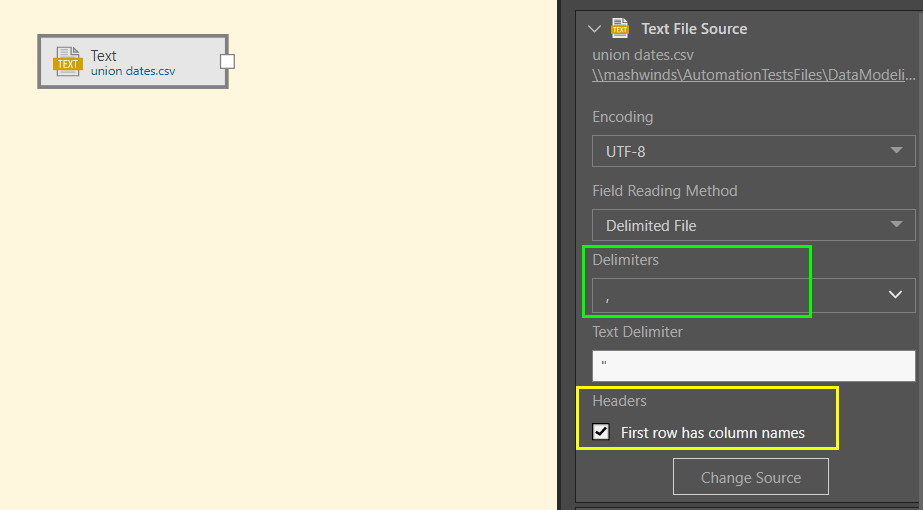Click the output connector square on the Text node
923x510 pixels.
(227, 61)
